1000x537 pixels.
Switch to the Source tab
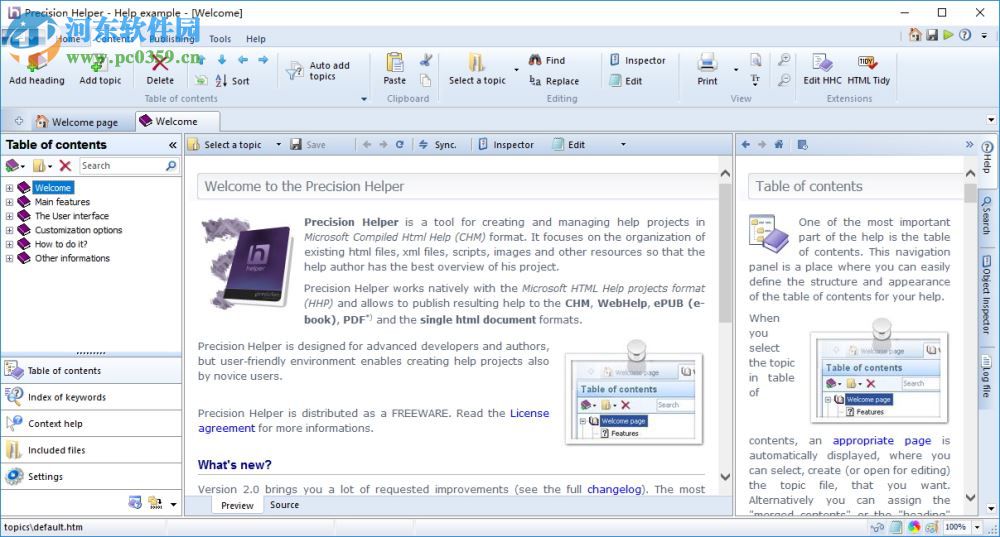[x=284, y=505]
